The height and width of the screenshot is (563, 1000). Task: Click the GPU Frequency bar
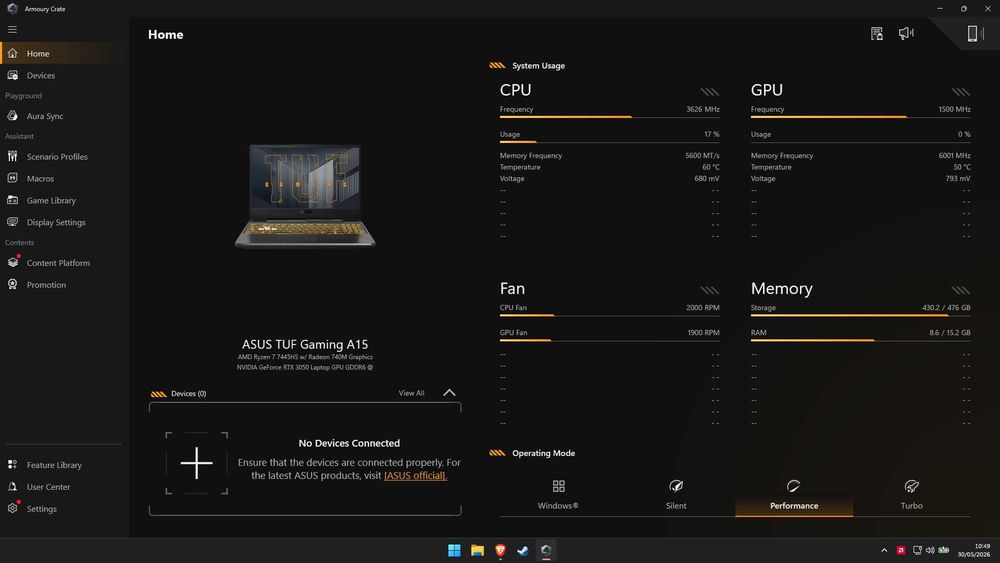(x=860, y=117)
